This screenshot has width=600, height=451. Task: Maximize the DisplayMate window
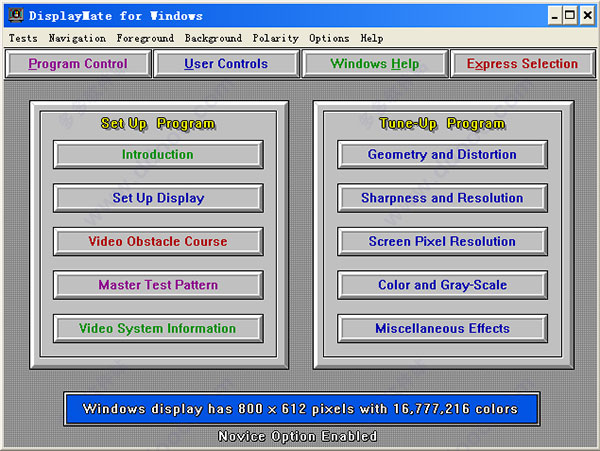[570, 16]
